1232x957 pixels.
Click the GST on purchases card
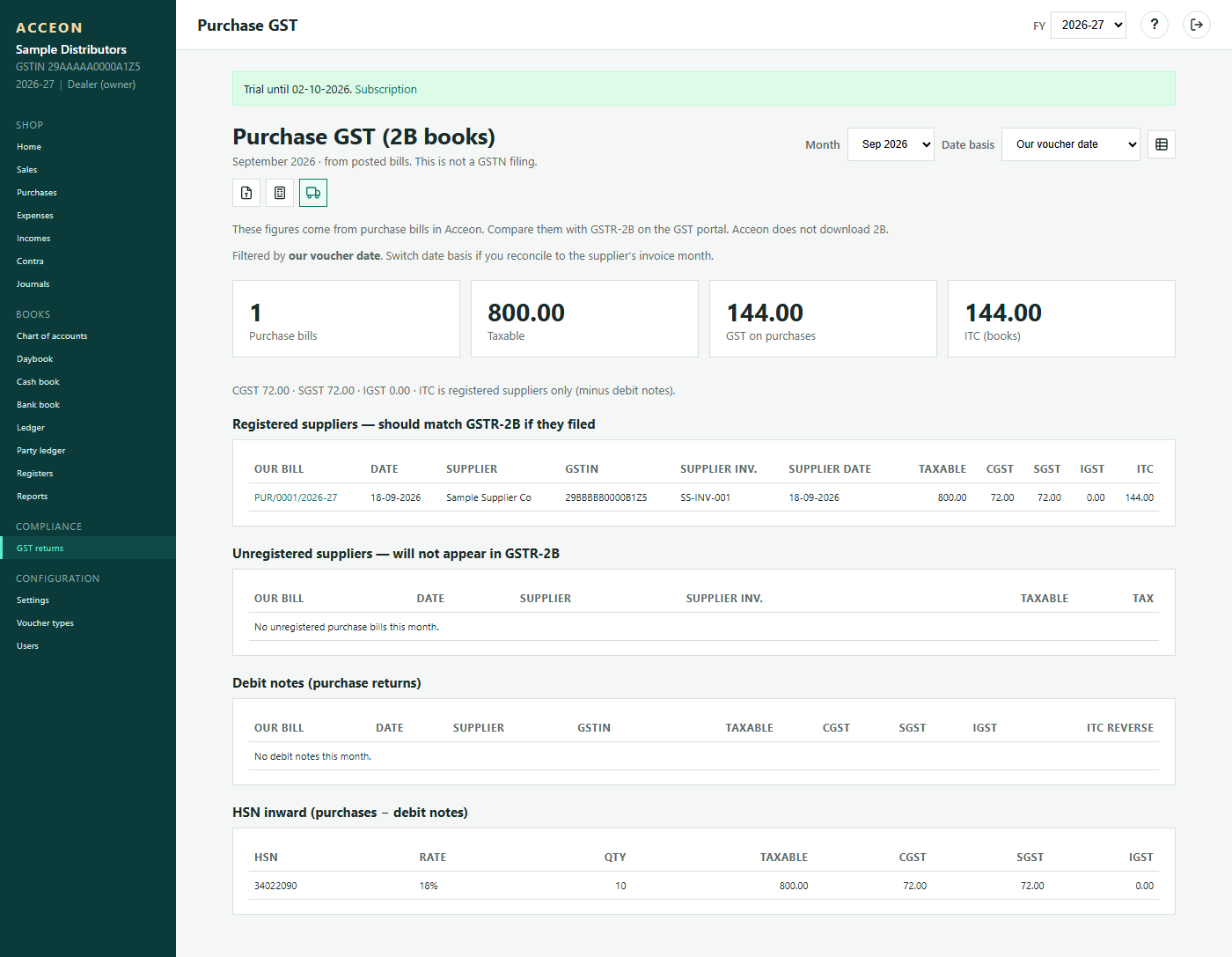pos(823,319)
